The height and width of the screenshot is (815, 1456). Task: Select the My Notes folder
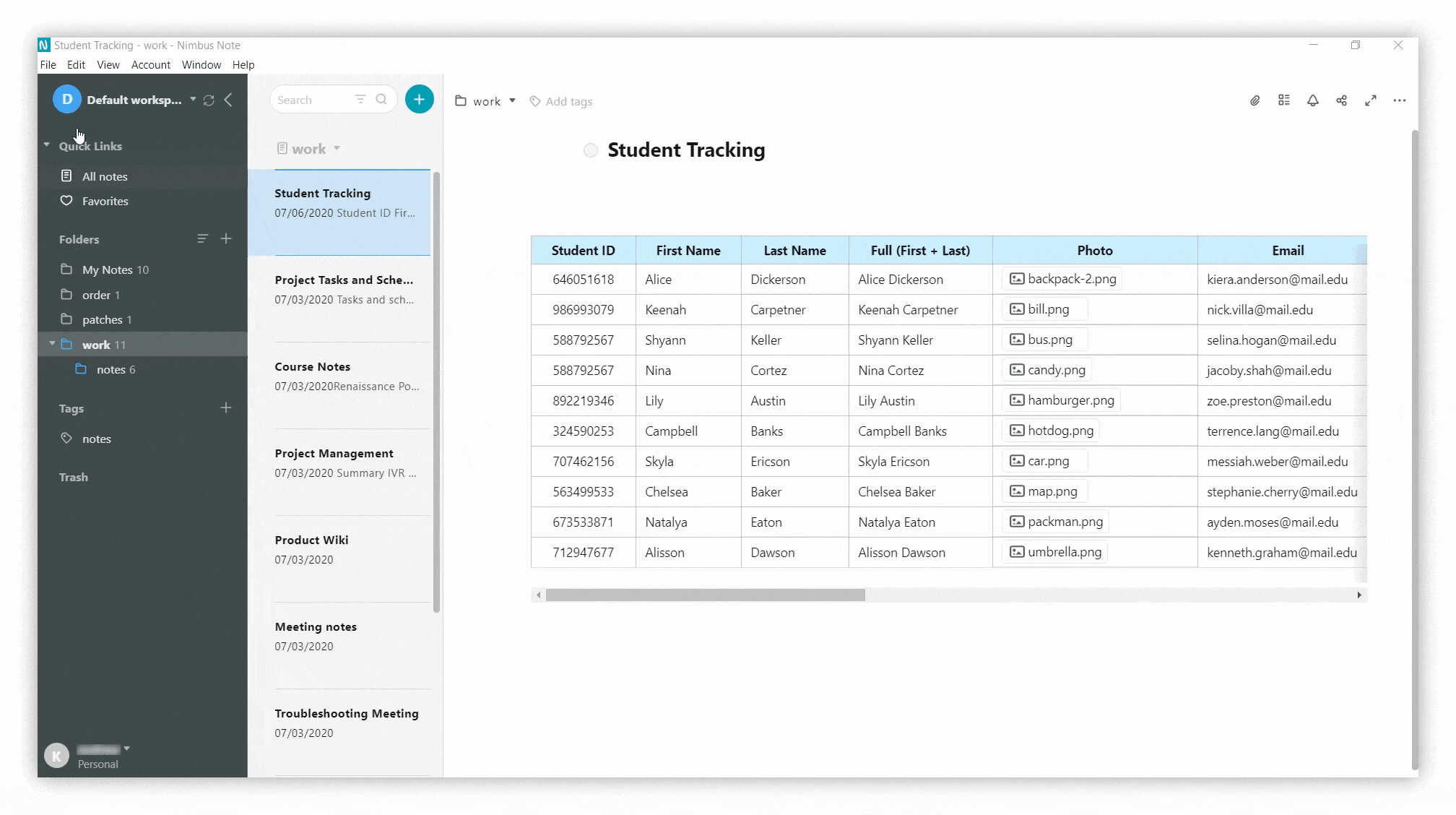[142, 269]
